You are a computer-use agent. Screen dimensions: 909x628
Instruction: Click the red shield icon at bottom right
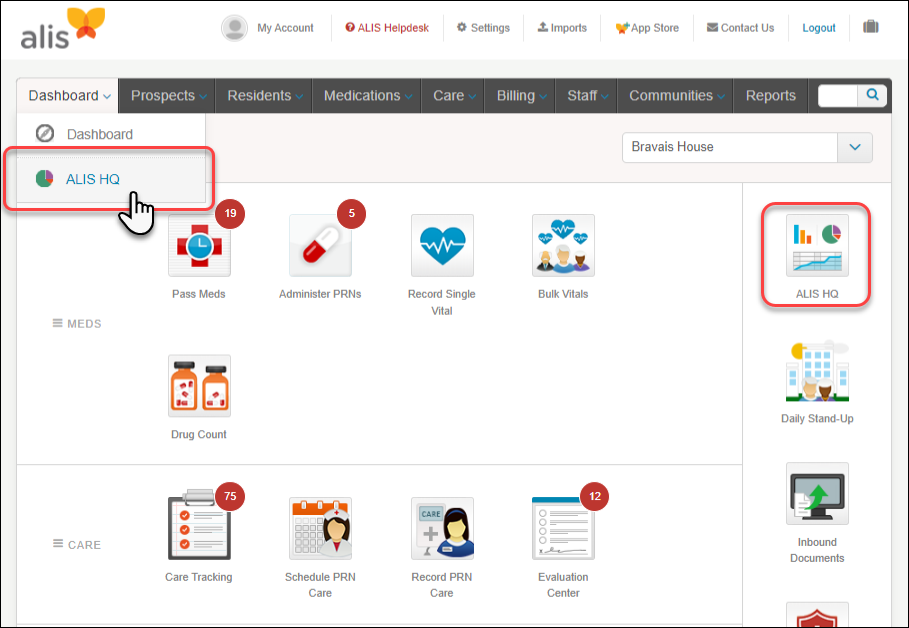coord(817,616)
